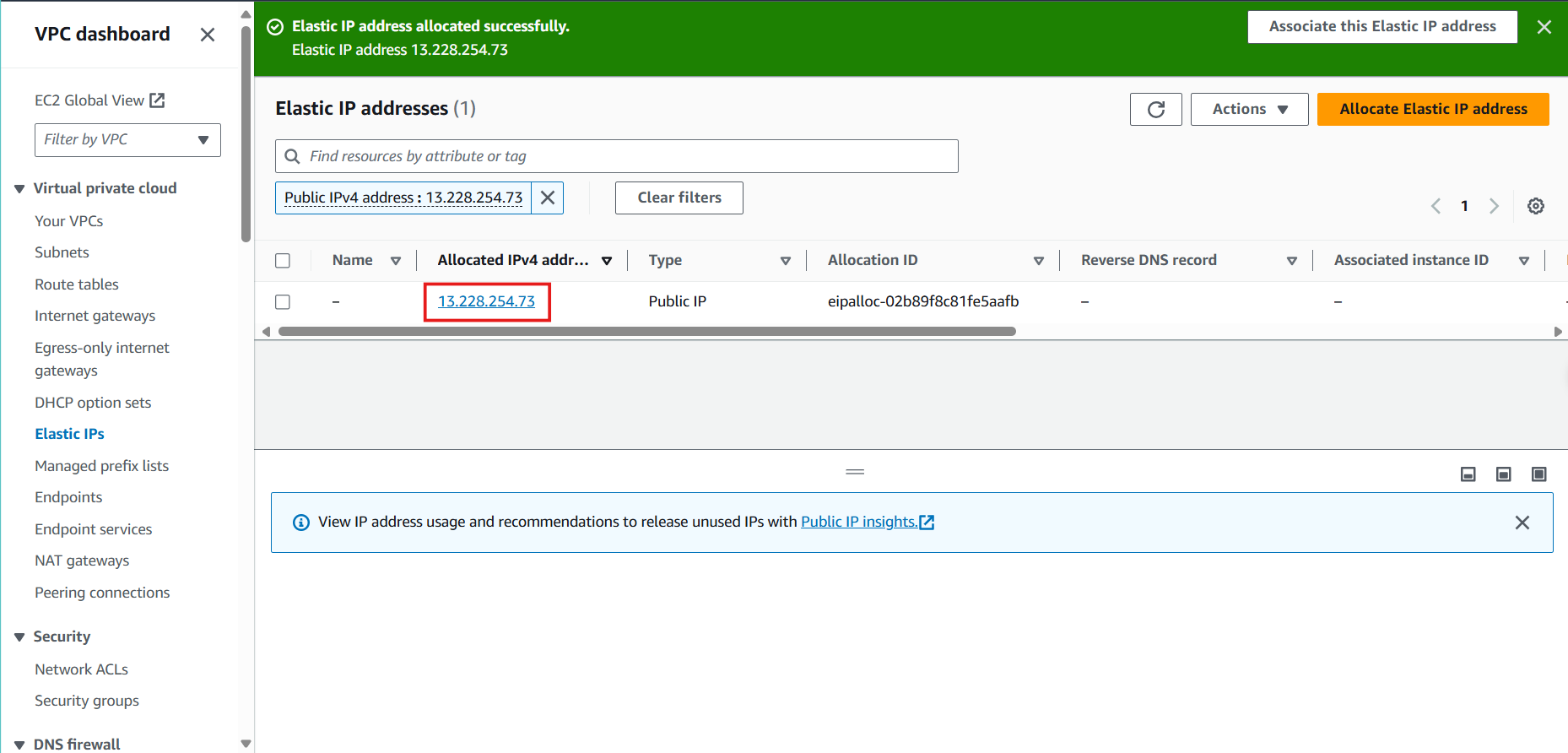
Task: Click Allocate Elastic IP address button
Action: (1433, 110)
